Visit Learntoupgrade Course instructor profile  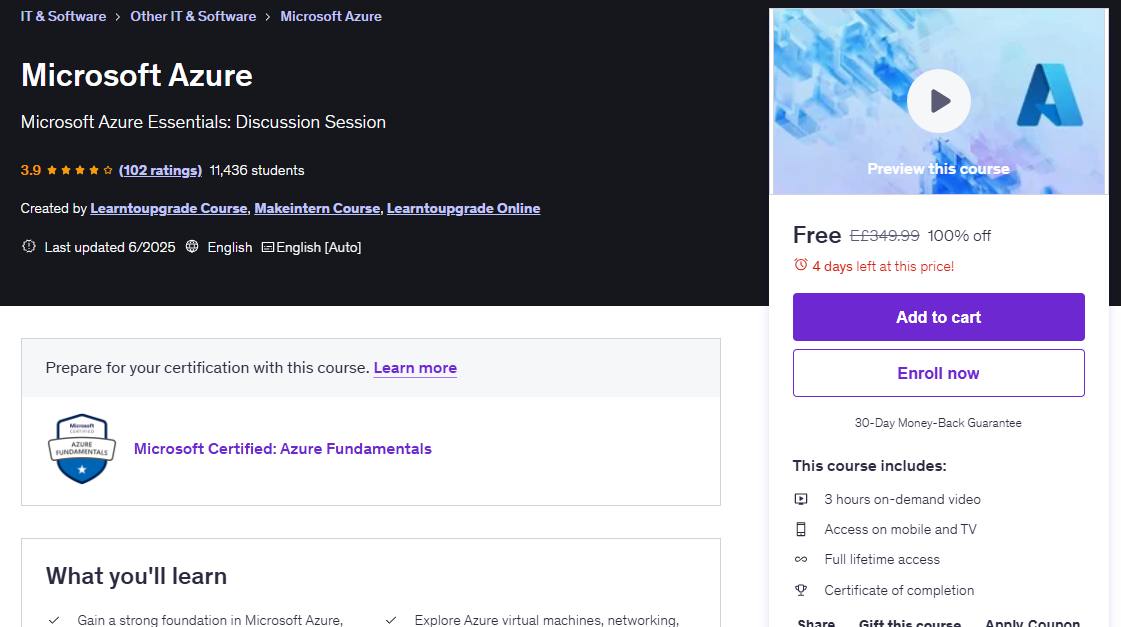coord(169,208)
